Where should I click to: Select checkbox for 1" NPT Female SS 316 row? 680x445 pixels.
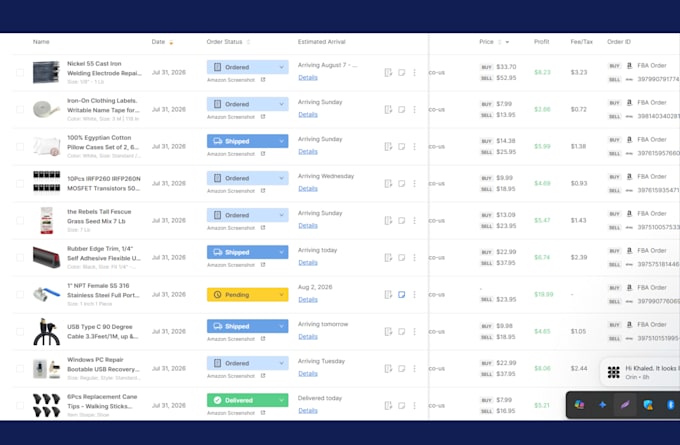20,294
